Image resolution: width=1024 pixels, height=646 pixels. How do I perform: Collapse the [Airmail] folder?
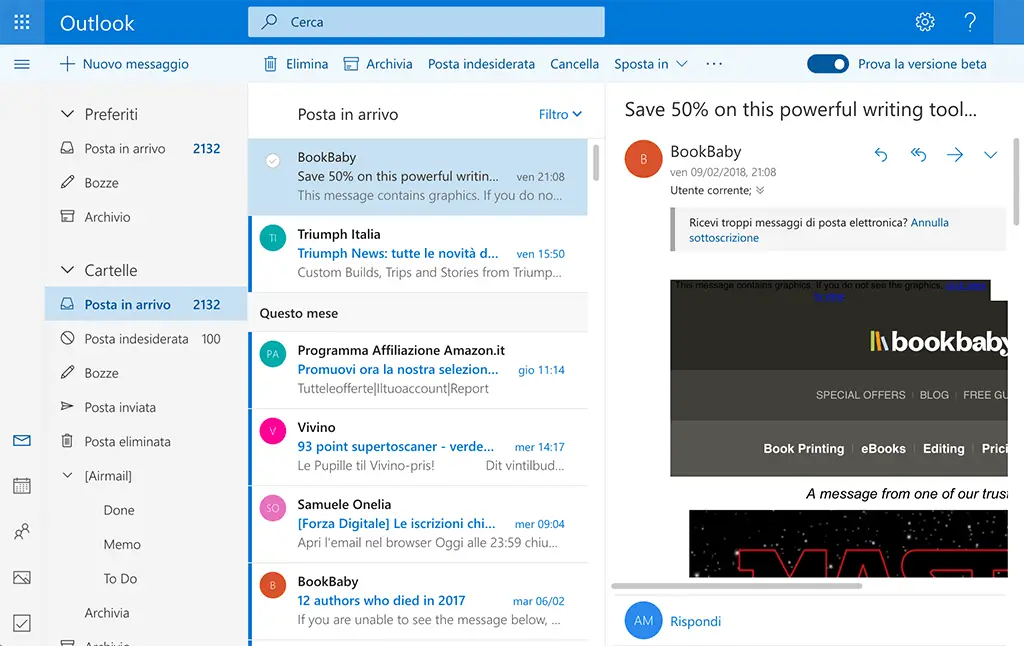pyautogui.click(x=67, y=476)
